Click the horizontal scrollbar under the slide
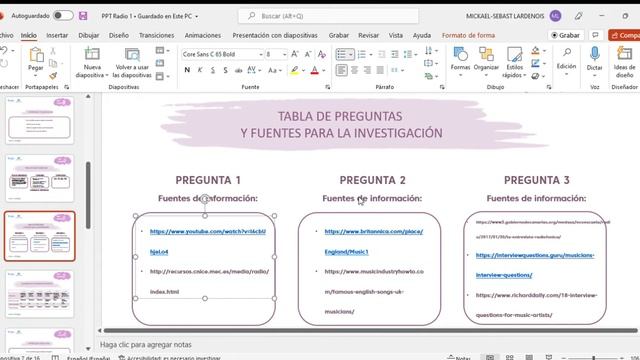The image size is (640, 360). point(370,331)
